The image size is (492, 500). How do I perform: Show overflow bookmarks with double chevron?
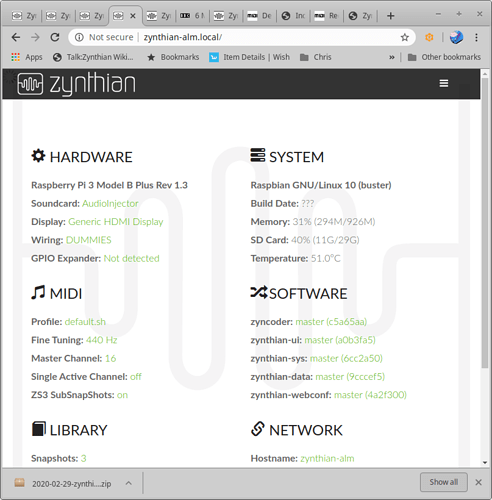[392, 57]
